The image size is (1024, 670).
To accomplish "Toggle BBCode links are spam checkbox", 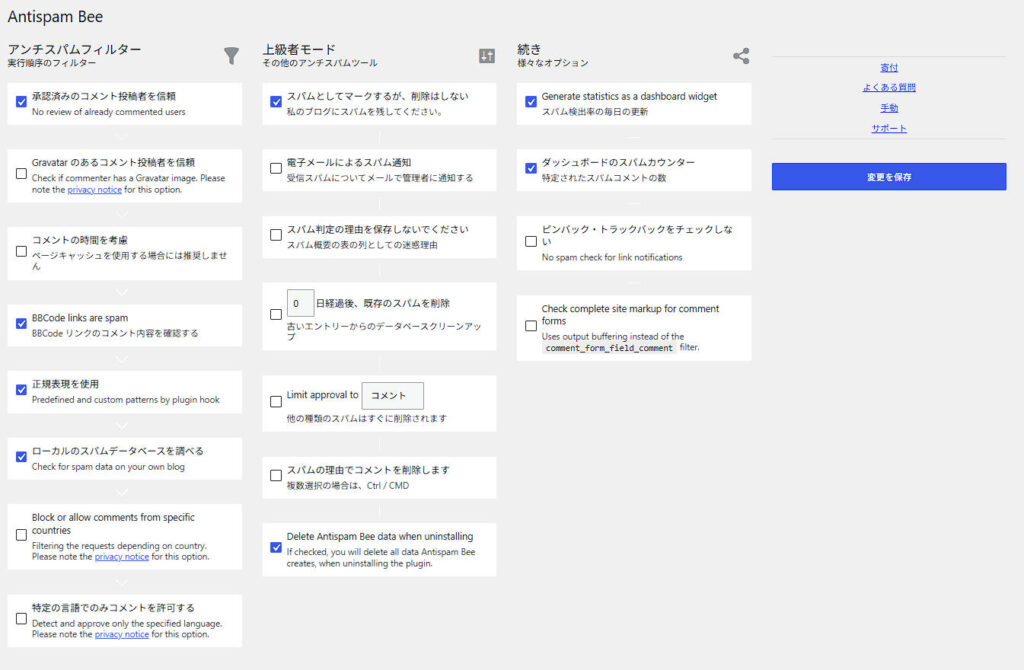I will pyautogui.click(x=22, y=323).
